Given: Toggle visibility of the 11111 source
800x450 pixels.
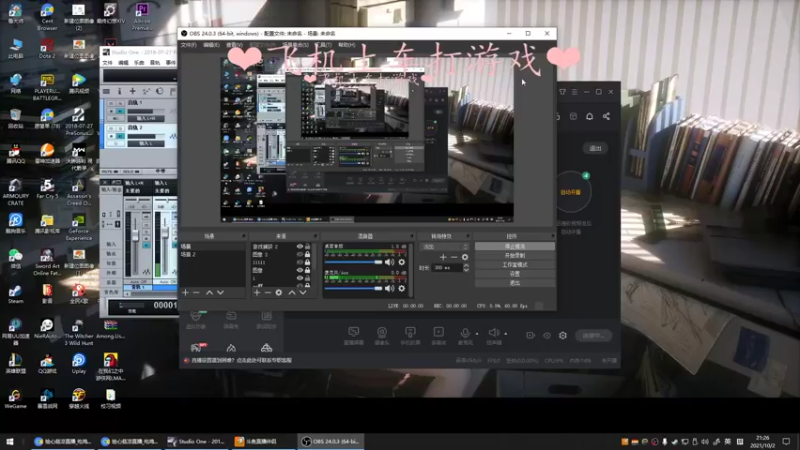Looking at the screenshot, I should tap(299, 262).
